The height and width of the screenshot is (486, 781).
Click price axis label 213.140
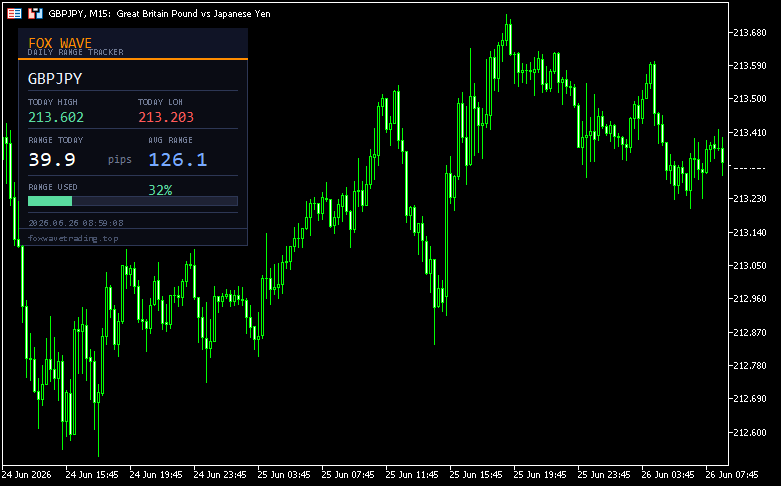tap(750, 233)
